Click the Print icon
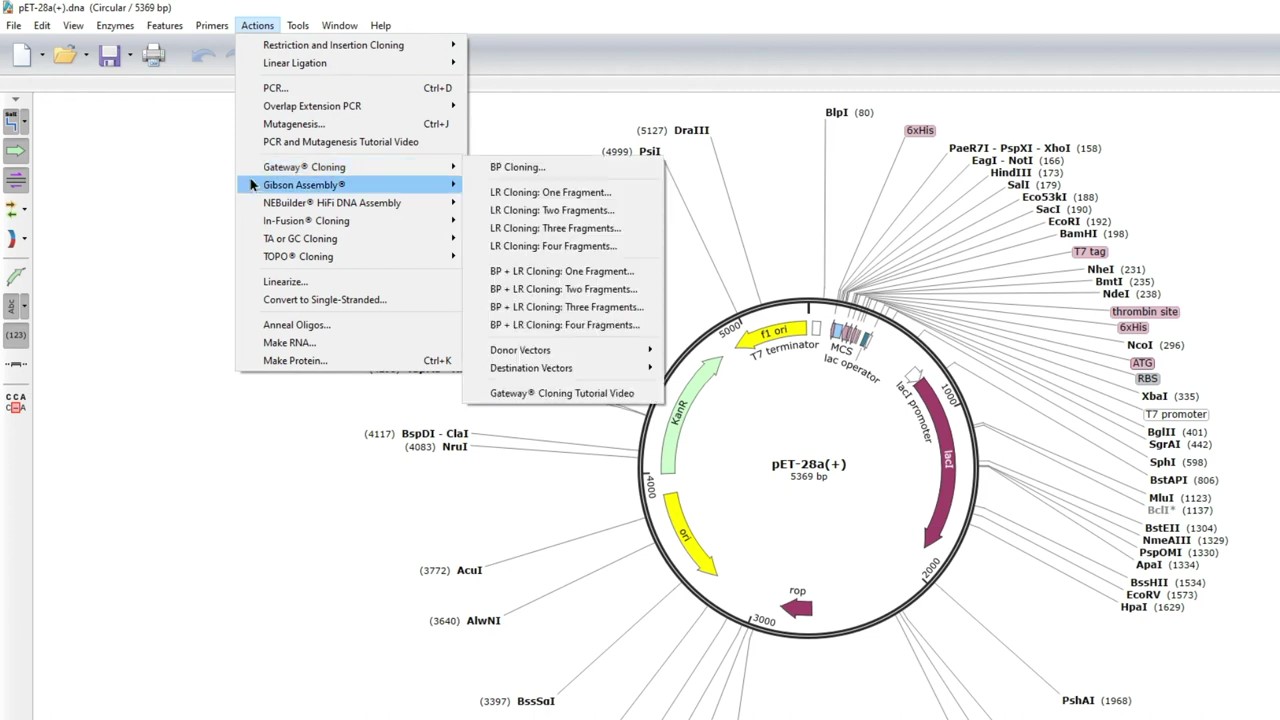The height and width of the screenshot is (720, 1280). click(153, 56)
